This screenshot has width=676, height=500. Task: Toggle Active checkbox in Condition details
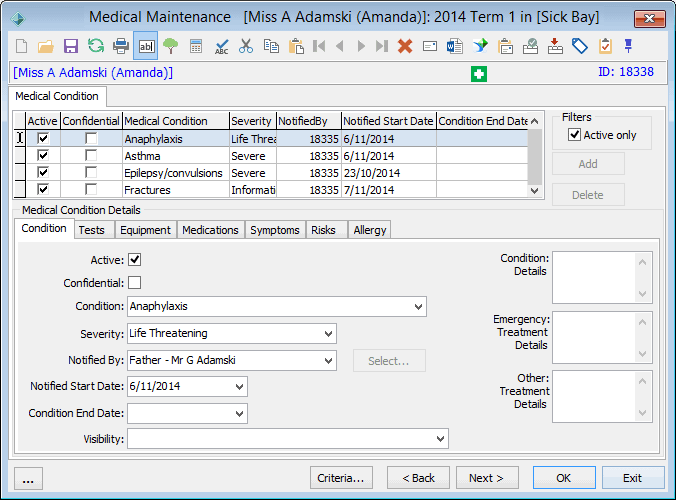(135, 260)
